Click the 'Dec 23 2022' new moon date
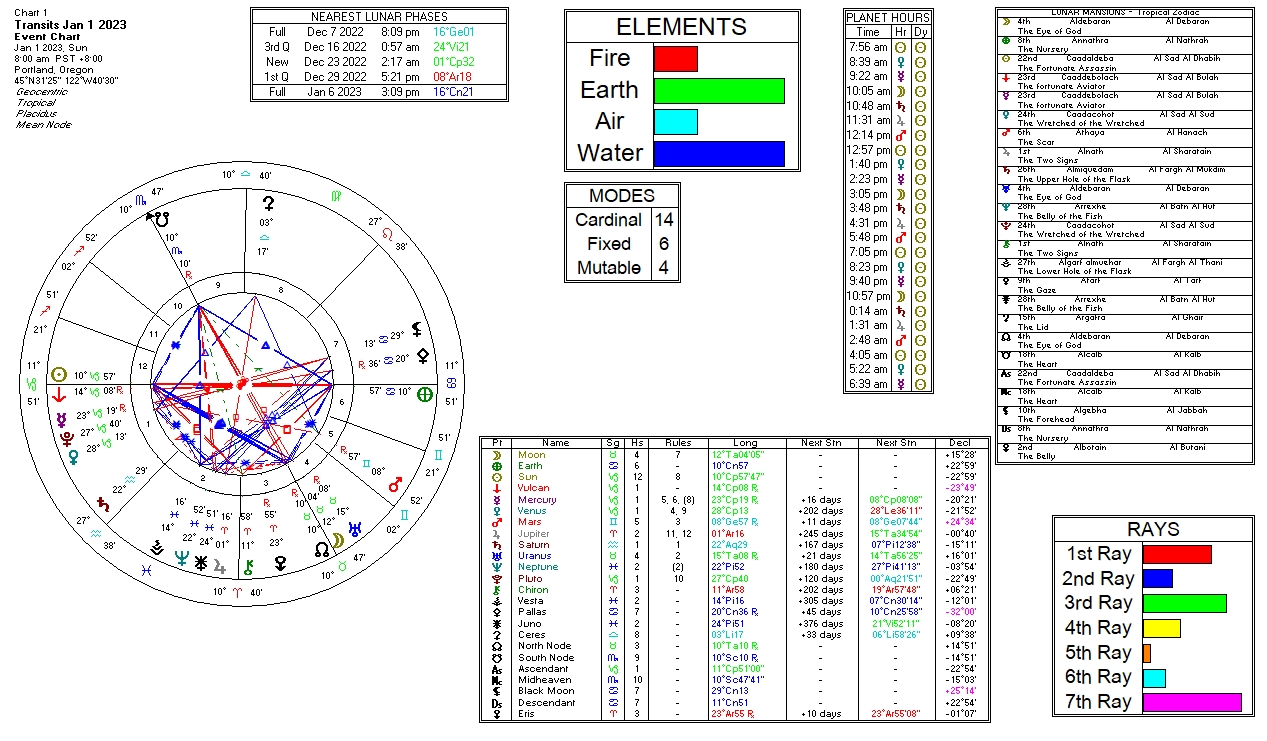The height and width of the screenshot is (741, 1267). [335, 62]
